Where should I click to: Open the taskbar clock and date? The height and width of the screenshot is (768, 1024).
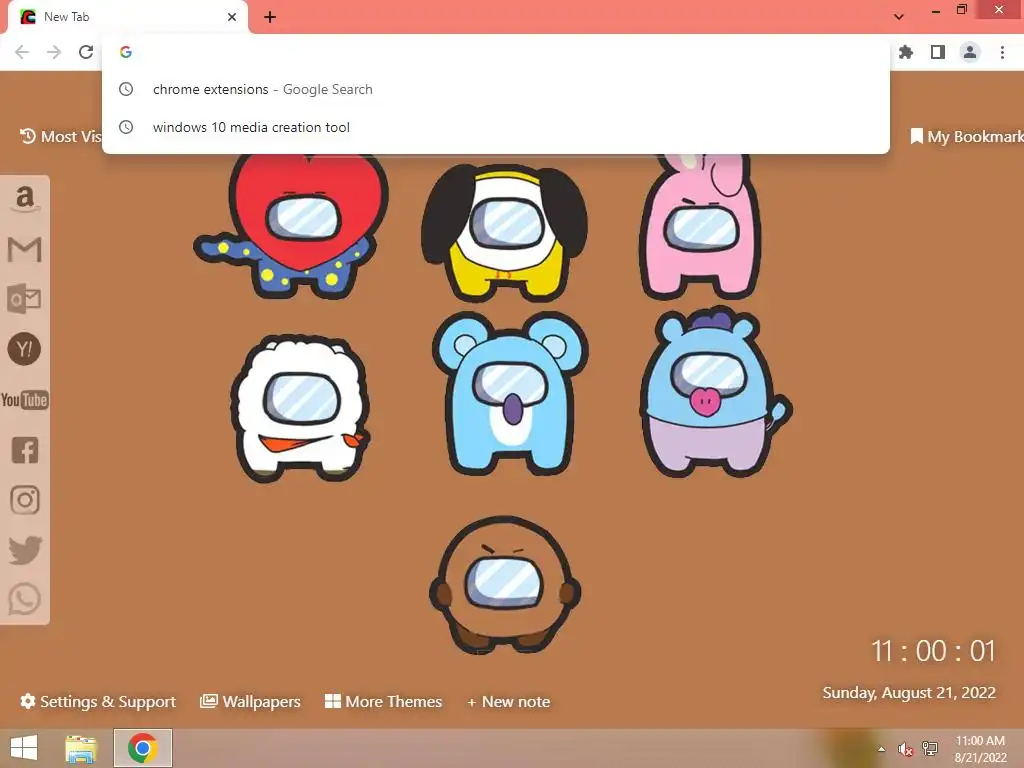click(980, 749)
